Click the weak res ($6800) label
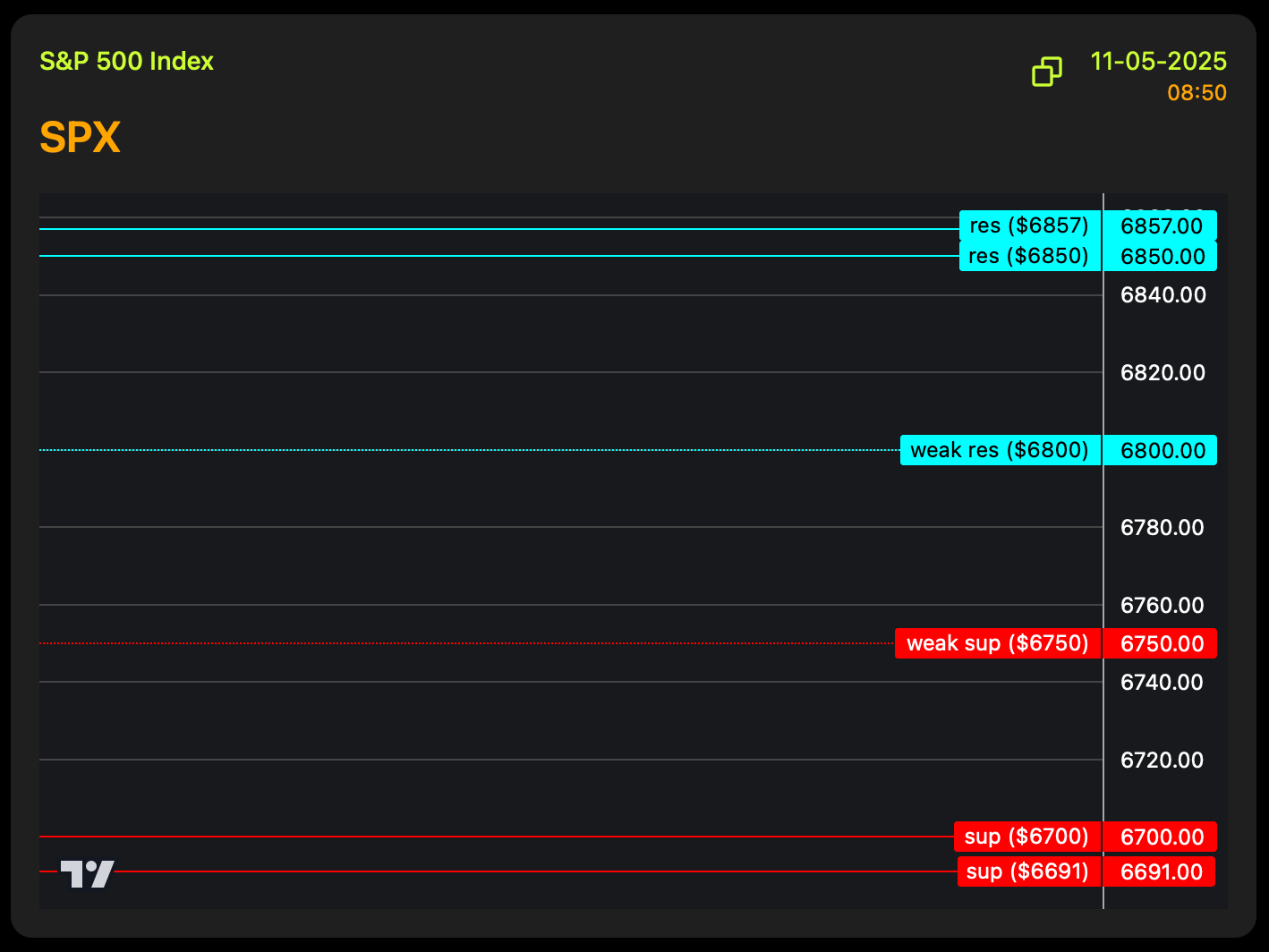 pyautogui.click(x=1000, y=450)
